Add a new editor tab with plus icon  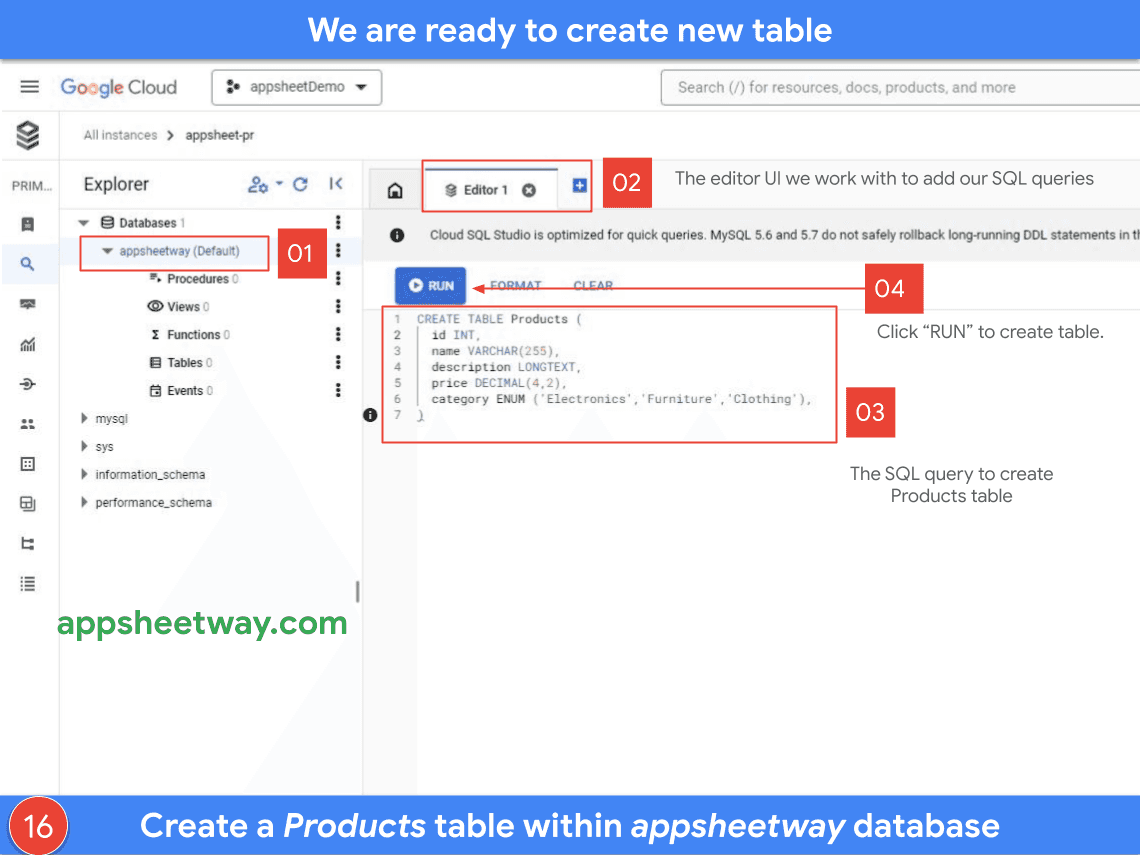tap(580, 186)
